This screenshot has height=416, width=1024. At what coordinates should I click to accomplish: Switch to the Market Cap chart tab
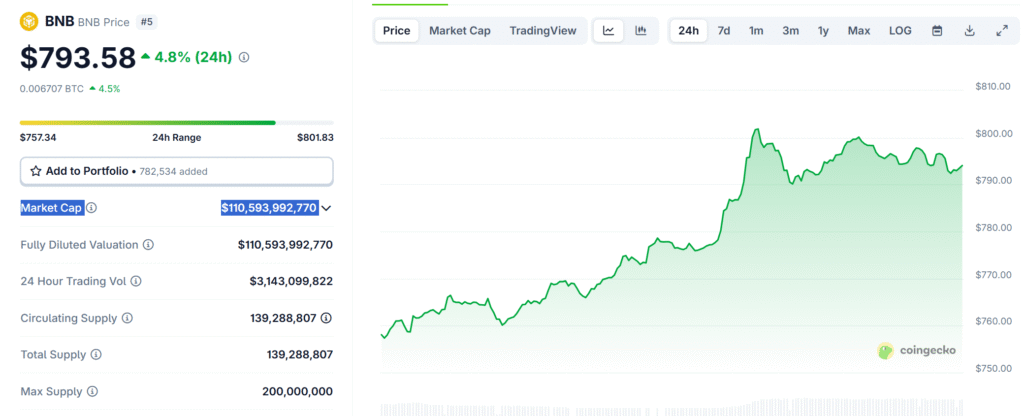pyautogui.click(x=459, y=31)
